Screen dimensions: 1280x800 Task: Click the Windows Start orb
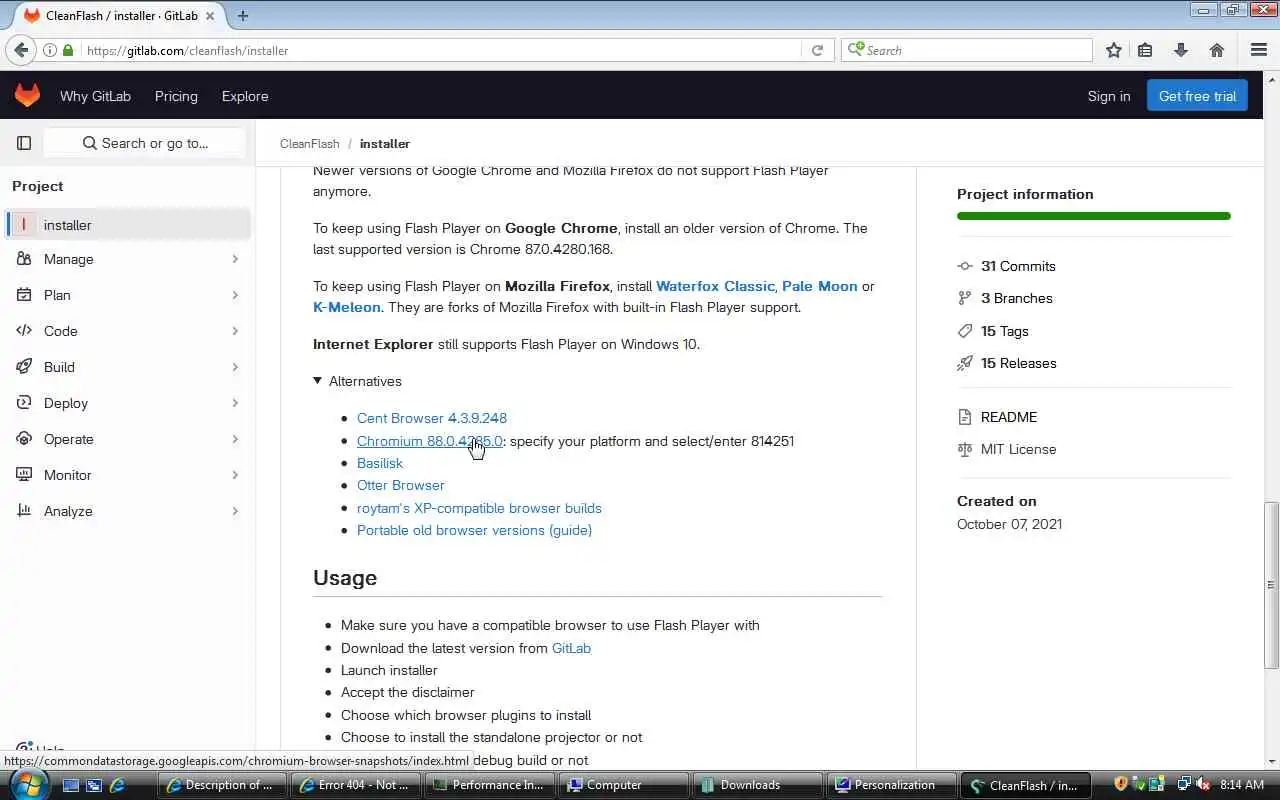tap(27, 784)
